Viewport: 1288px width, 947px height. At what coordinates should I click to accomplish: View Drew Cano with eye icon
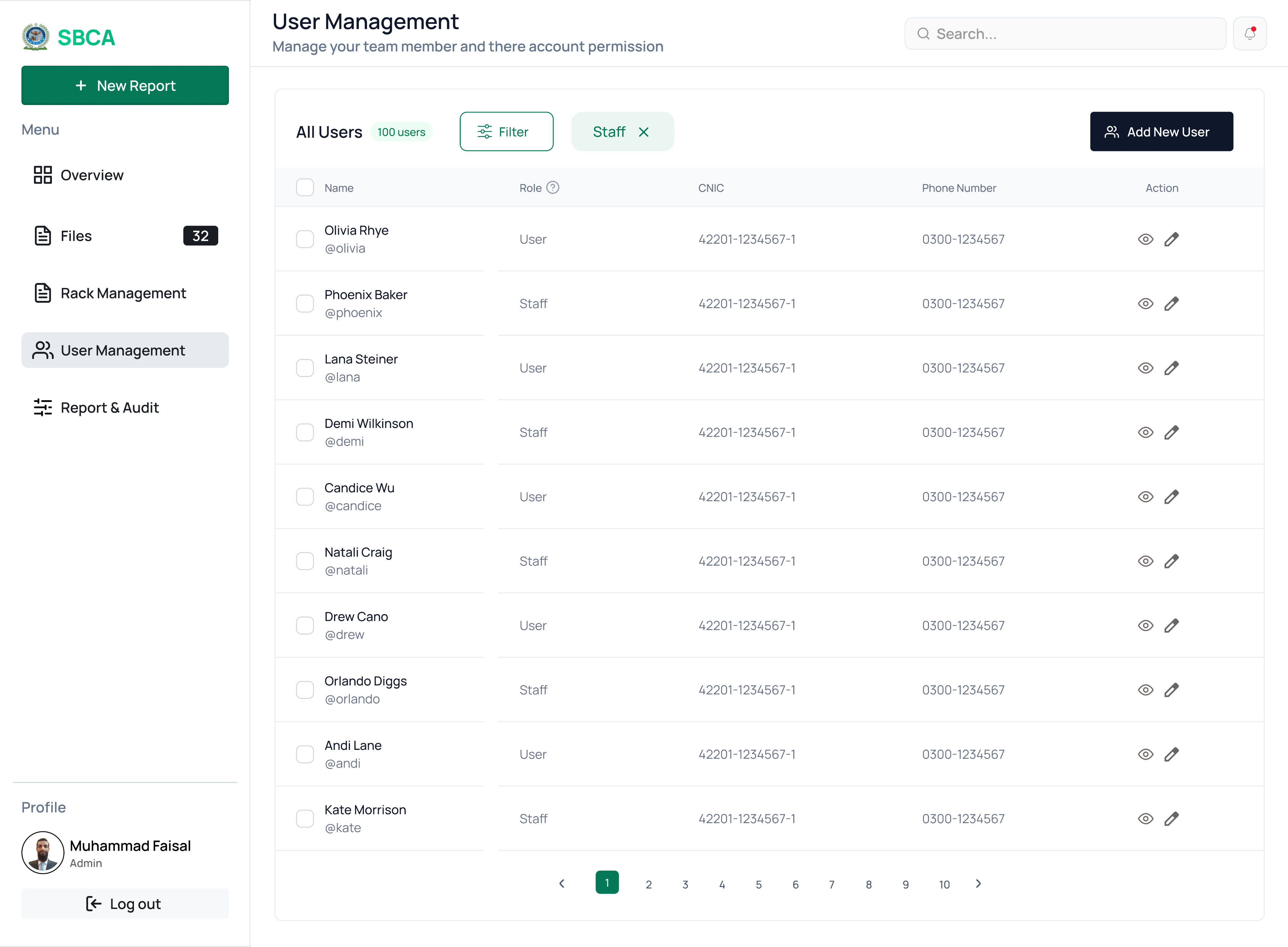(x=1145, y=625)
